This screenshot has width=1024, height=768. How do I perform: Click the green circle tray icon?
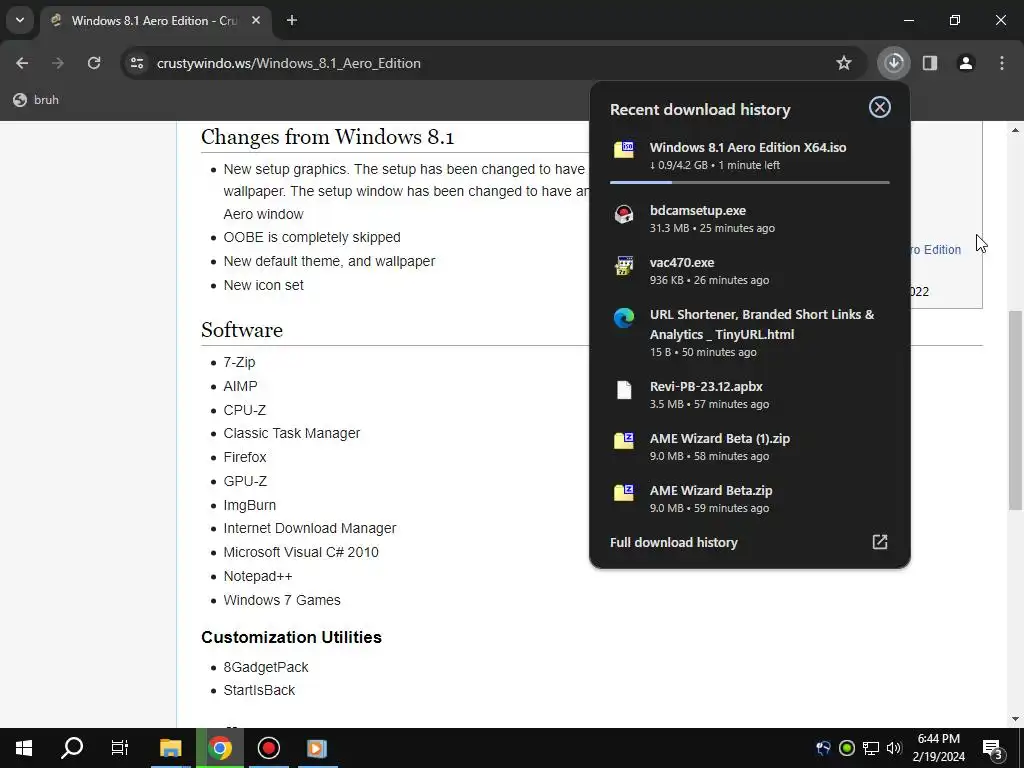847,748
